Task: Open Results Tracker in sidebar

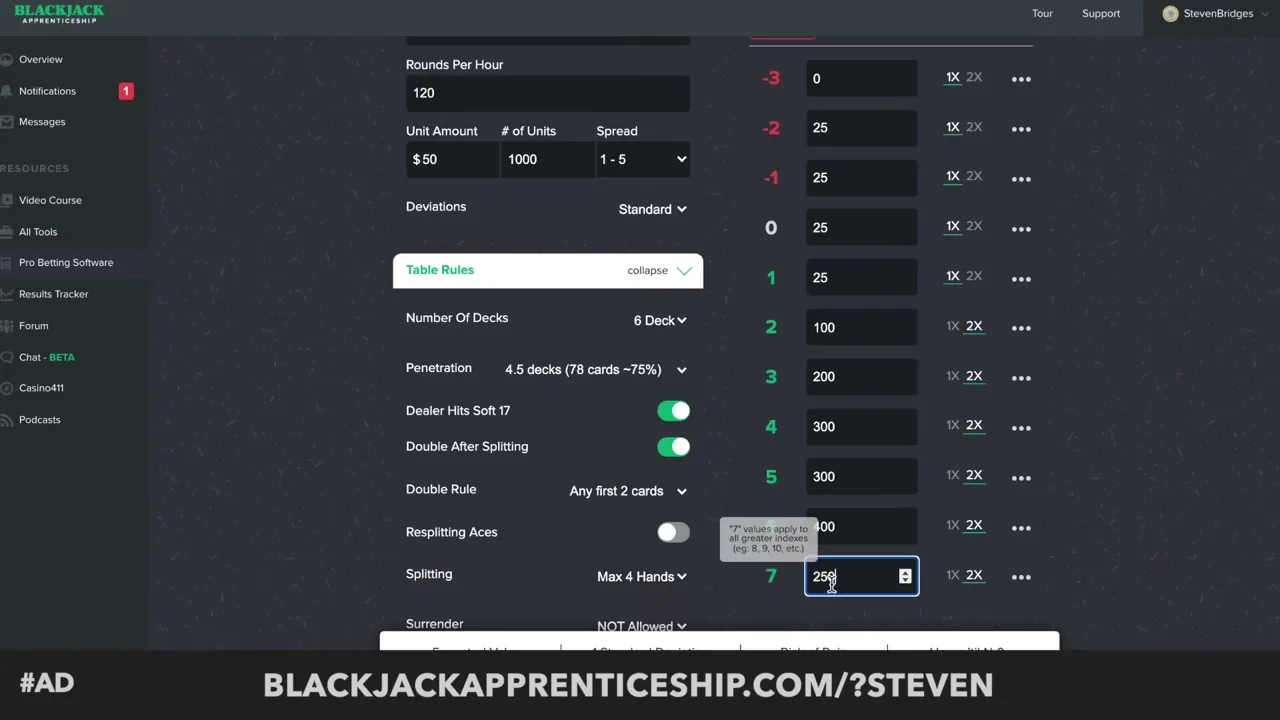Action: tap(53, 294)
